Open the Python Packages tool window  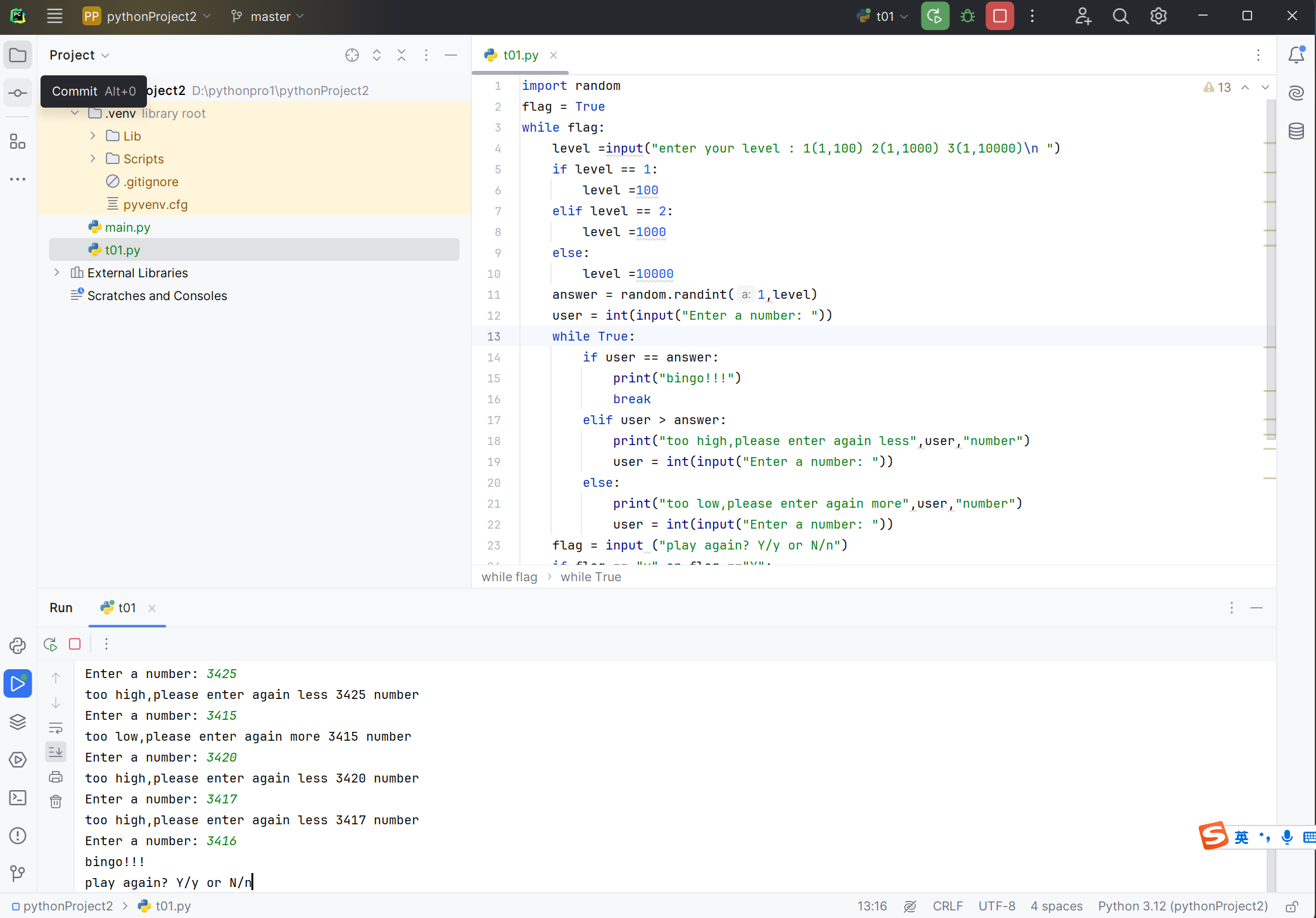[18, 722]
